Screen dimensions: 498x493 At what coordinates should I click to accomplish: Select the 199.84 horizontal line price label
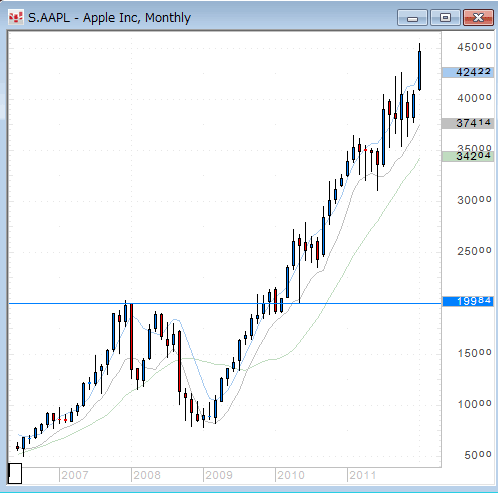click(468, 301)
